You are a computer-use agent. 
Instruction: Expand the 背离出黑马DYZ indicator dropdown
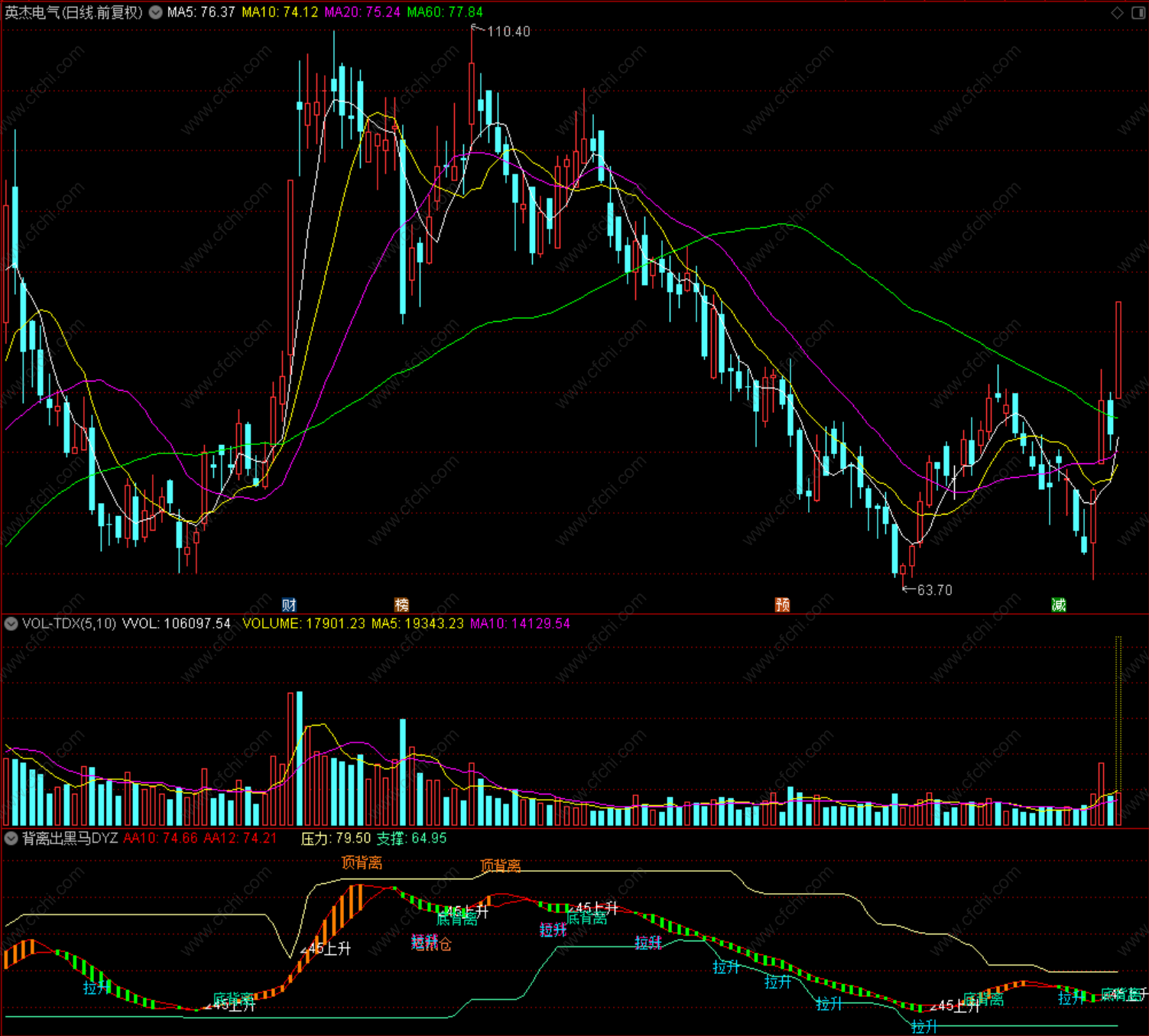pos(11,839)
